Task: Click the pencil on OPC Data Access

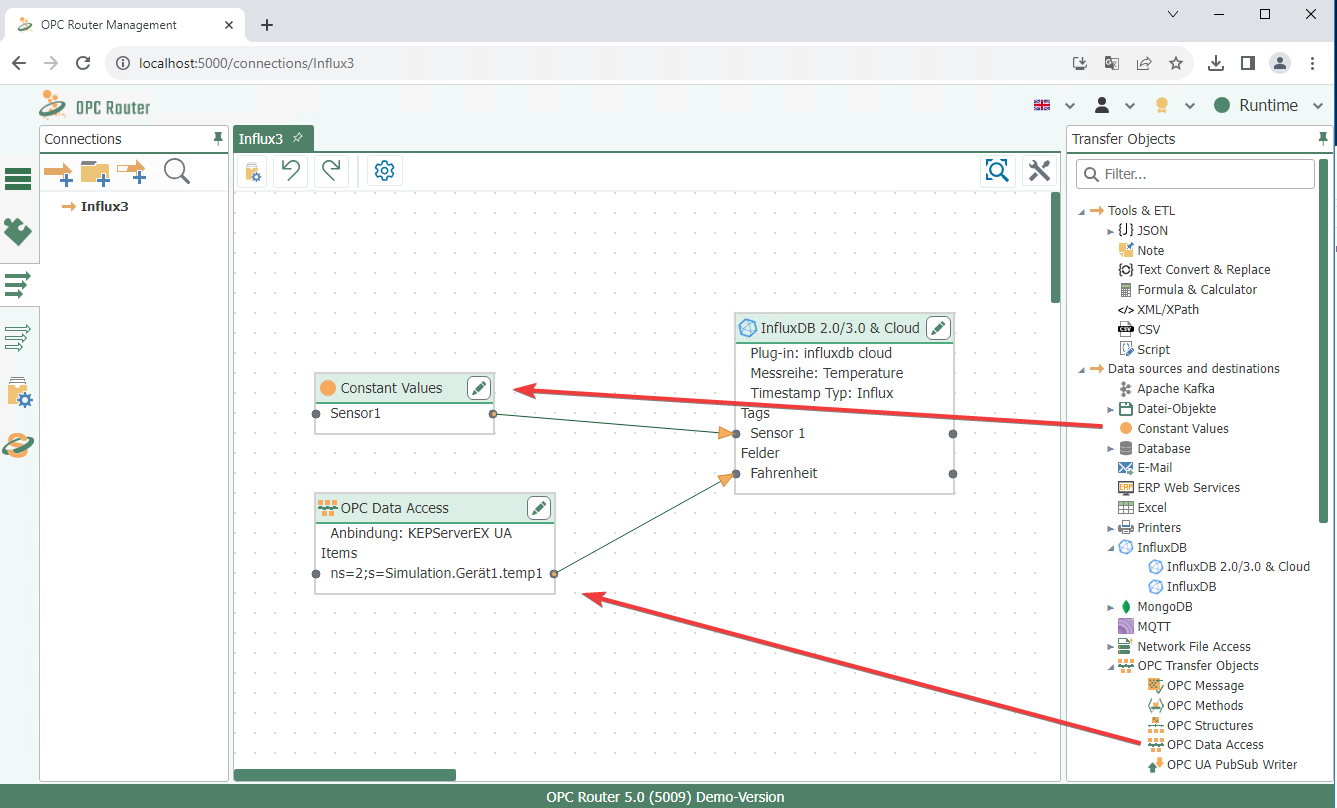Action: [539, 508]
